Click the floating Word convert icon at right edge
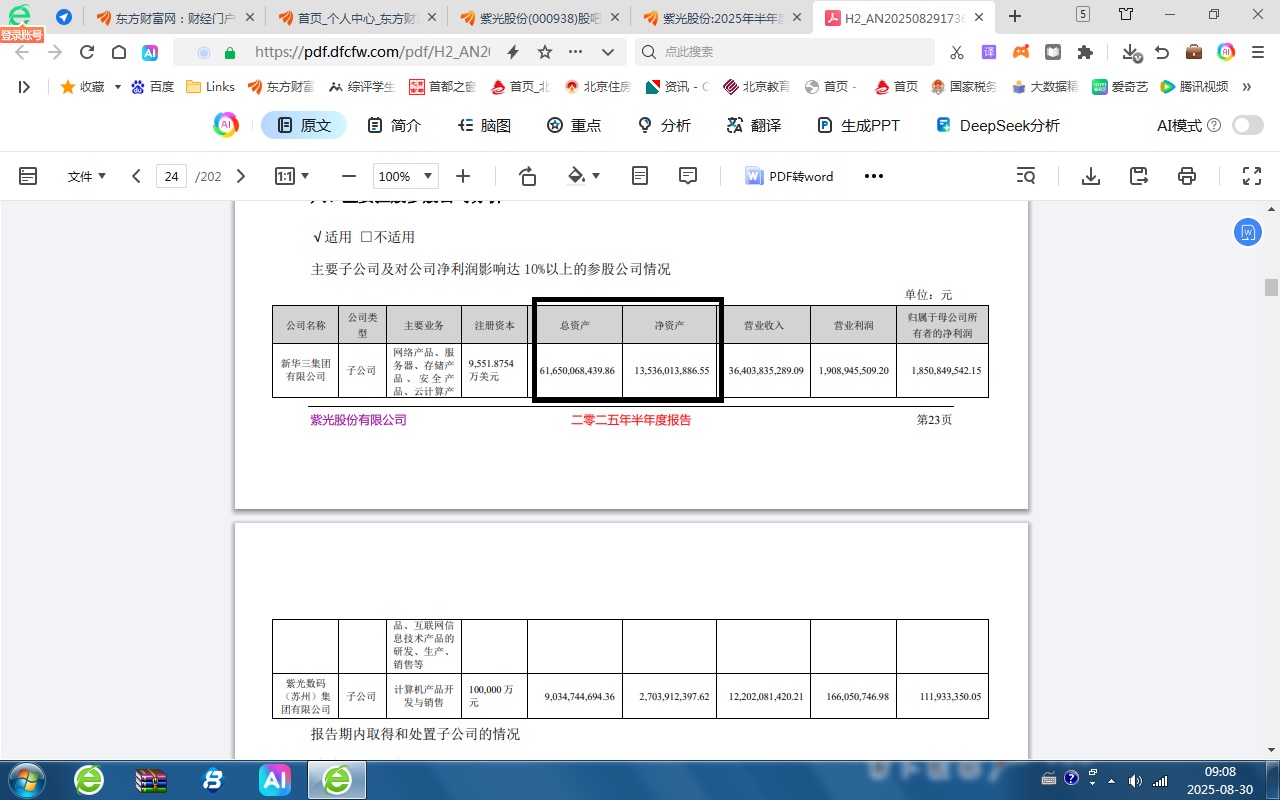 pyautogui.click(x=1247, y=232)
